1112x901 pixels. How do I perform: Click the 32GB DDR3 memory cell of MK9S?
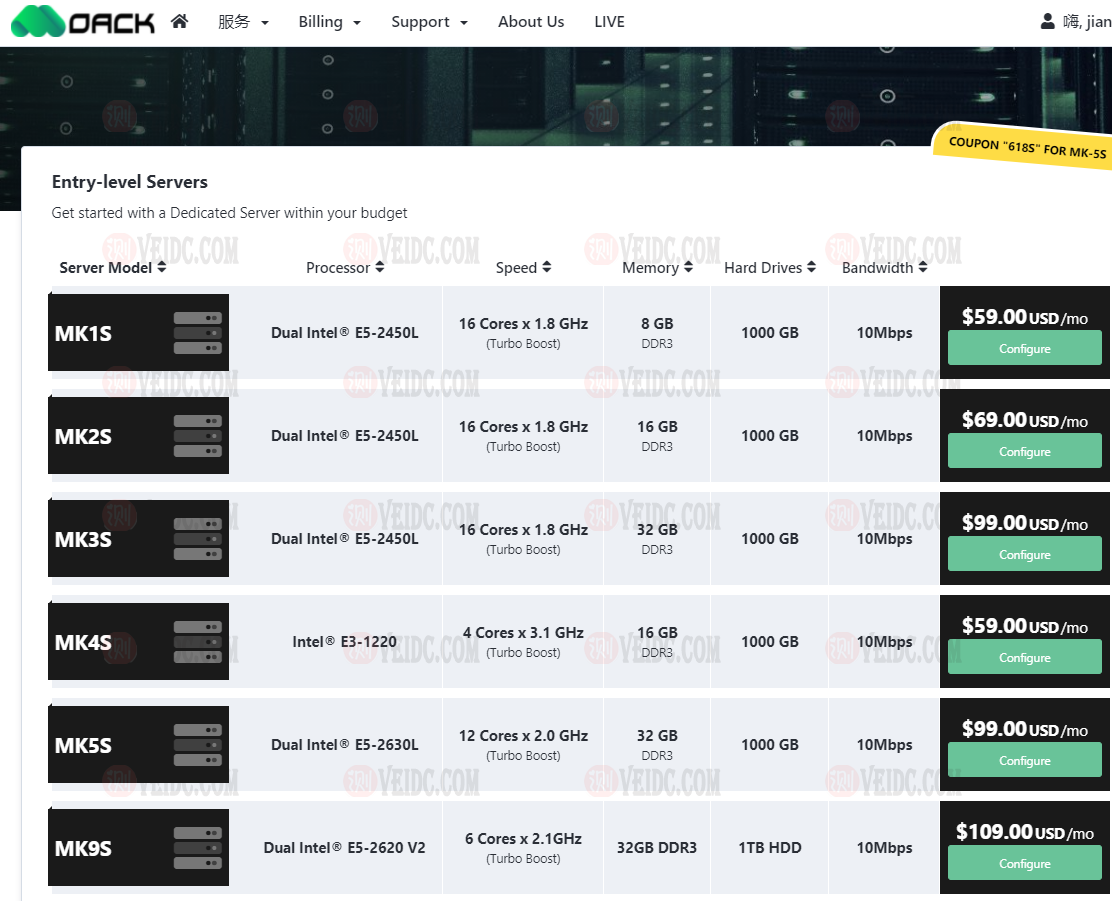657,847
